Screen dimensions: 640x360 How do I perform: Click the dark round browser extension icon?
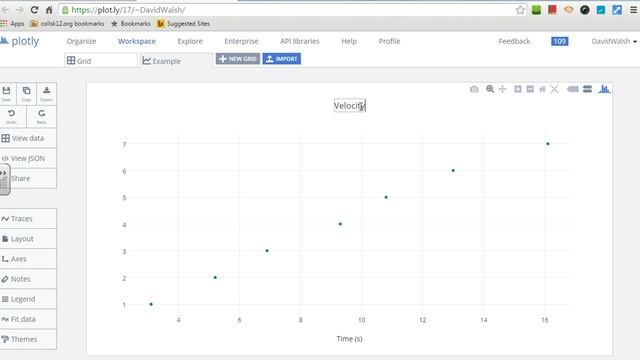pyautogui.click(x=584, y=10)
